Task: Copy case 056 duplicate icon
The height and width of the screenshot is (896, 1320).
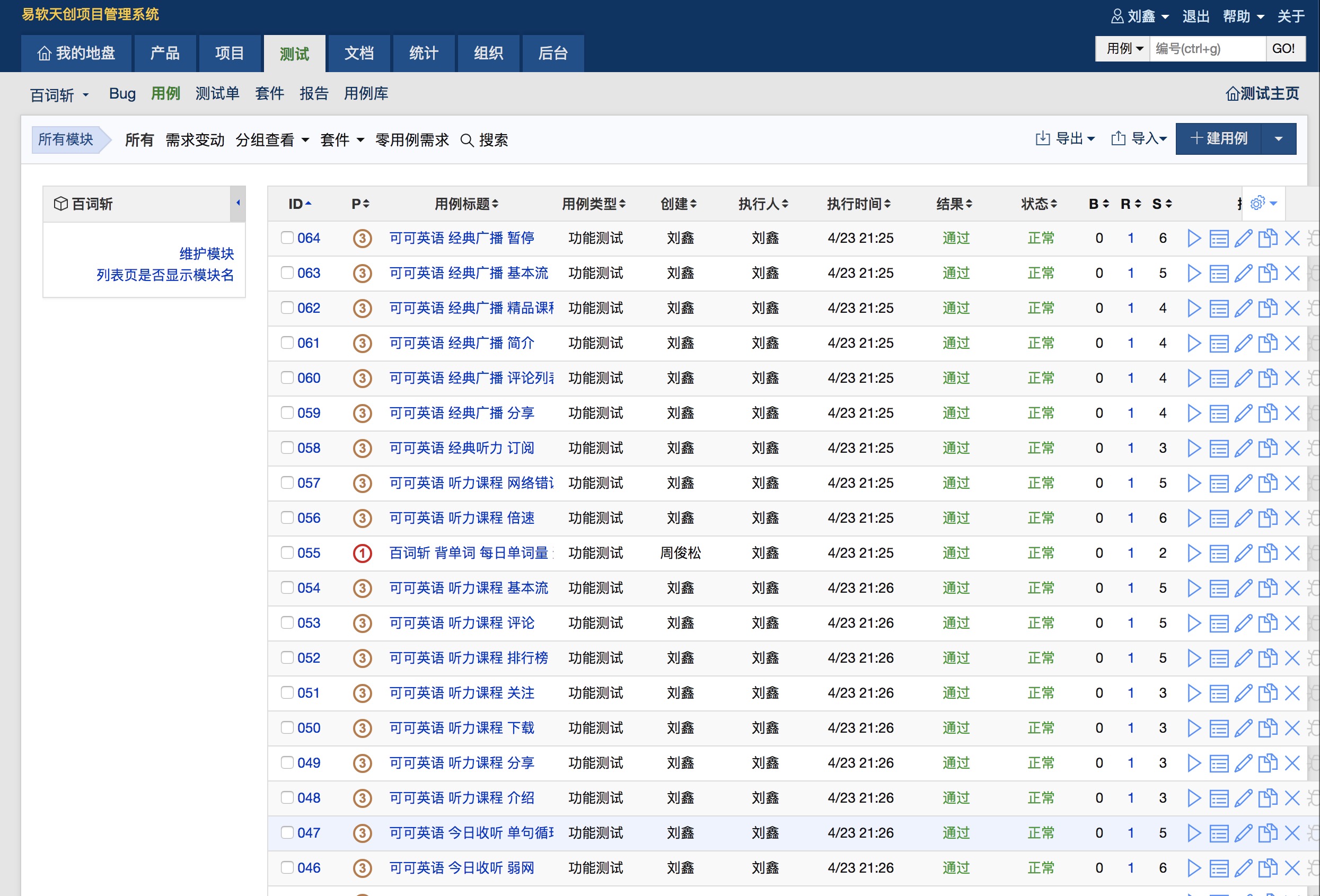Action: pos(1268,518)
